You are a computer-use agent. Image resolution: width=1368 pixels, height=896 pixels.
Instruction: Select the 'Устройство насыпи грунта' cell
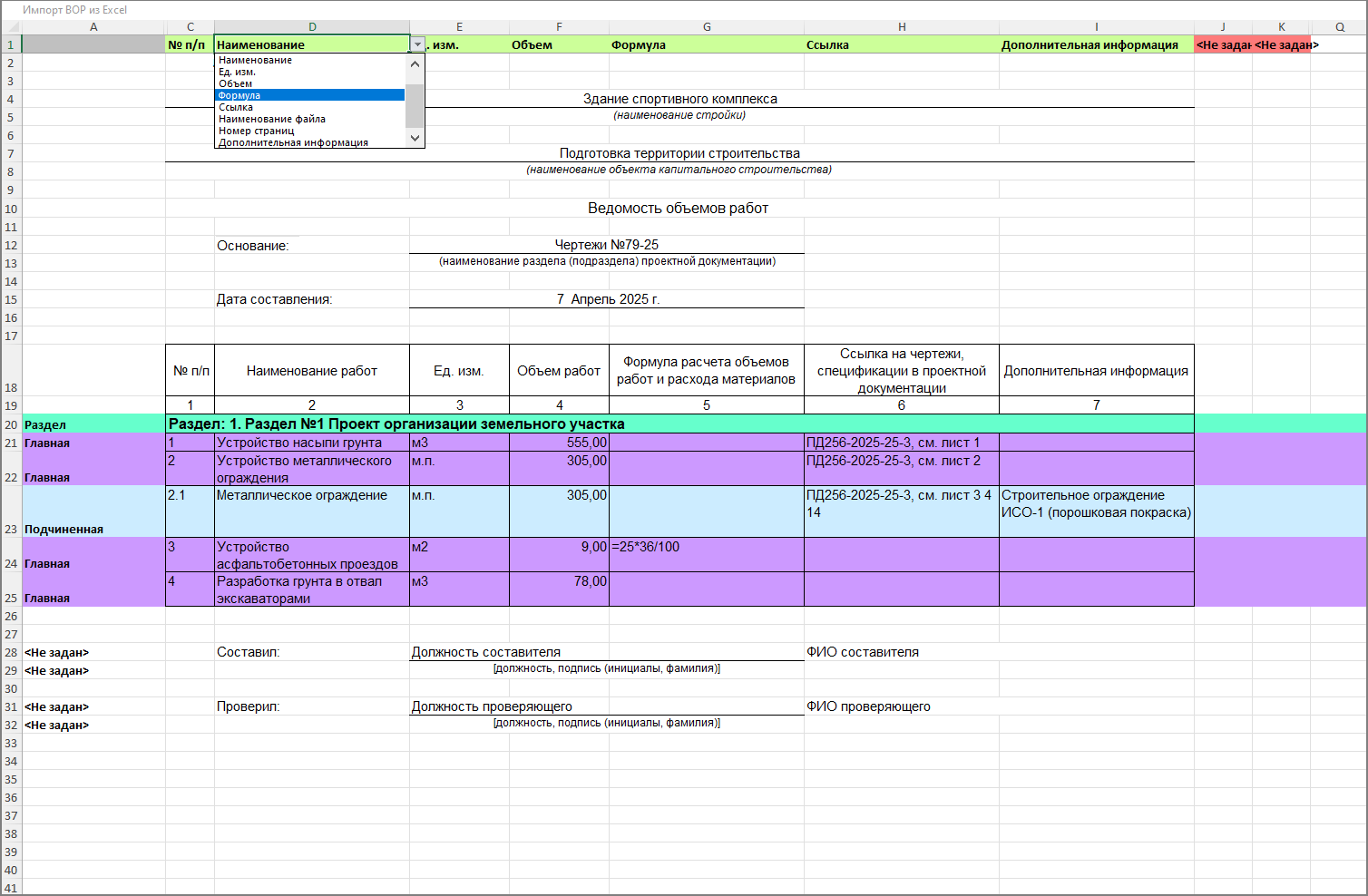pos(311,443)
